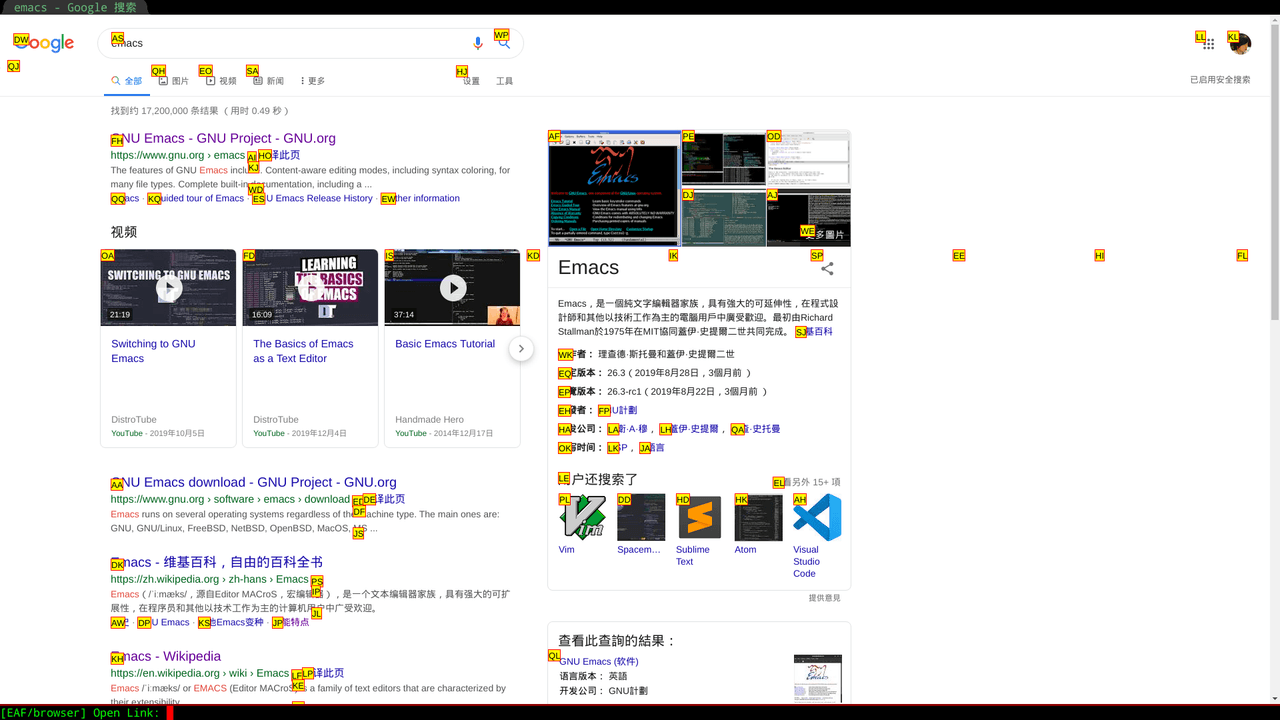Open the Visual Studio Code icon
This screenshot has height=720, width=1280.
[817, 517]
